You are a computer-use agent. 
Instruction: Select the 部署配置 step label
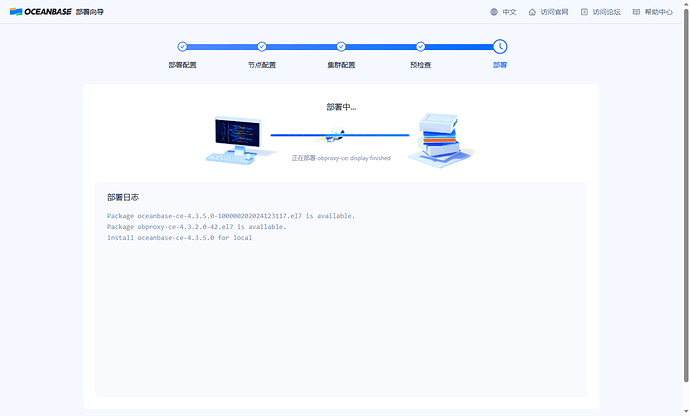click(182, 65)
